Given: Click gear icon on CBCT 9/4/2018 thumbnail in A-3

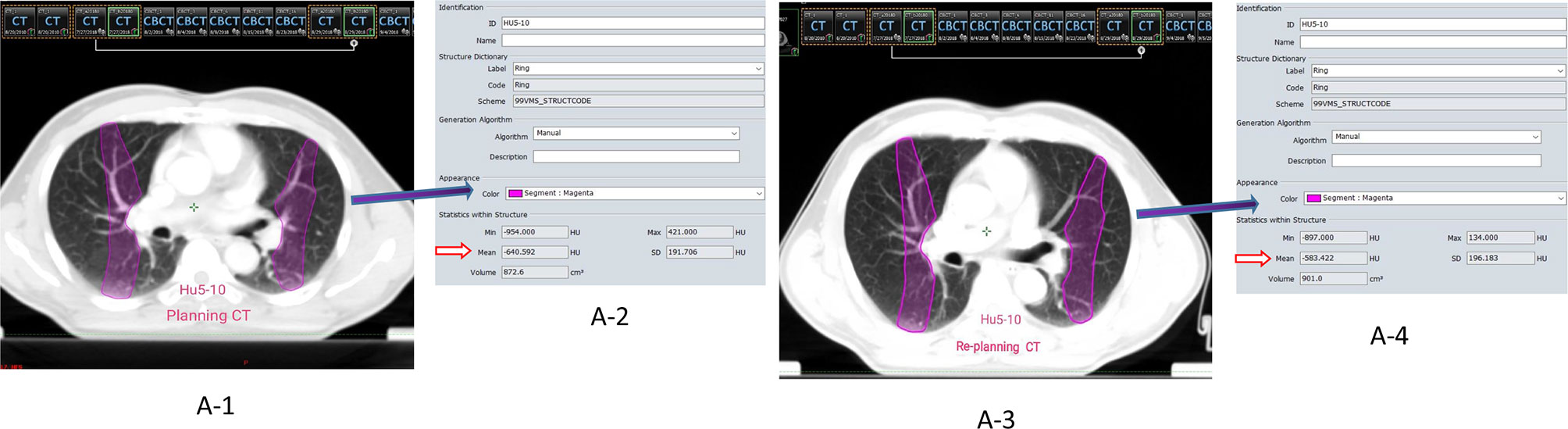Looking at the screenshot, I should [1191, 38].
